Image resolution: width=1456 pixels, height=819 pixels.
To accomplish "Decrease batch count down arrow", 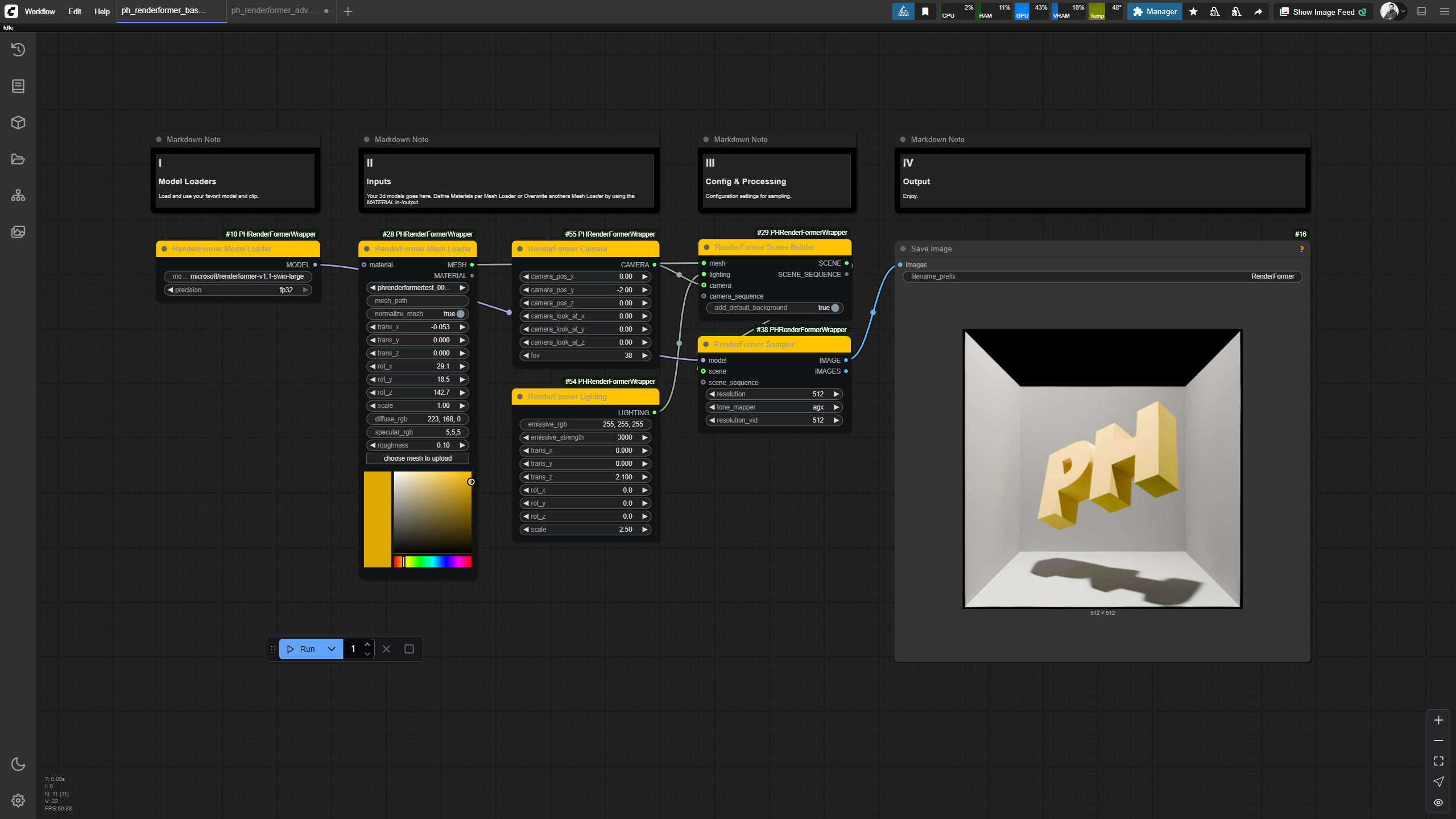I will point(367,654).
